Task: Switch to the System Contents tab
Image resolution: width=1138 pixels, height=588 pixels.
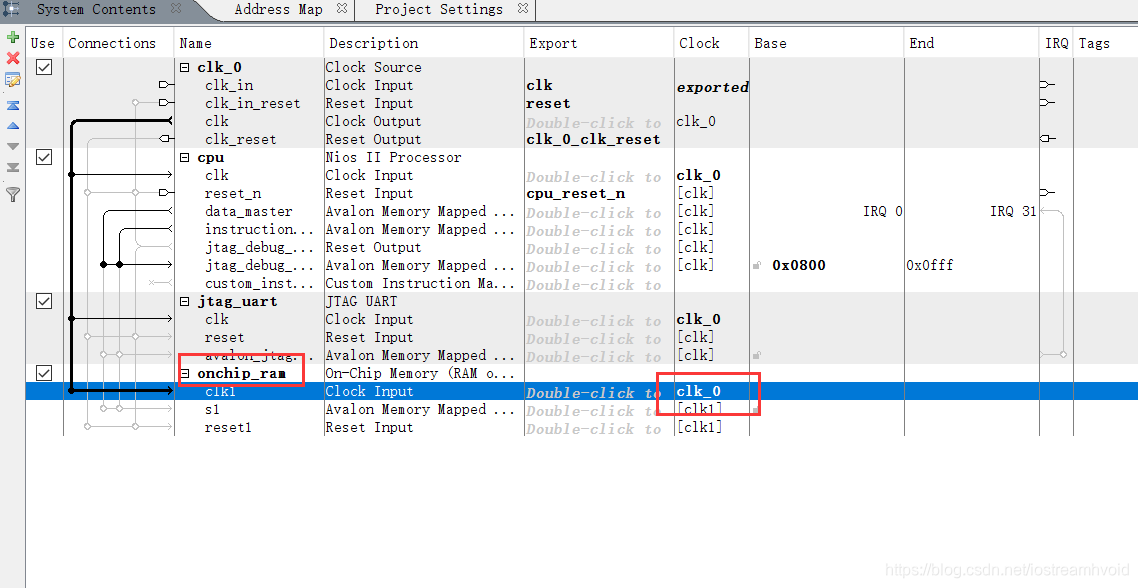Action: point(96,9)
